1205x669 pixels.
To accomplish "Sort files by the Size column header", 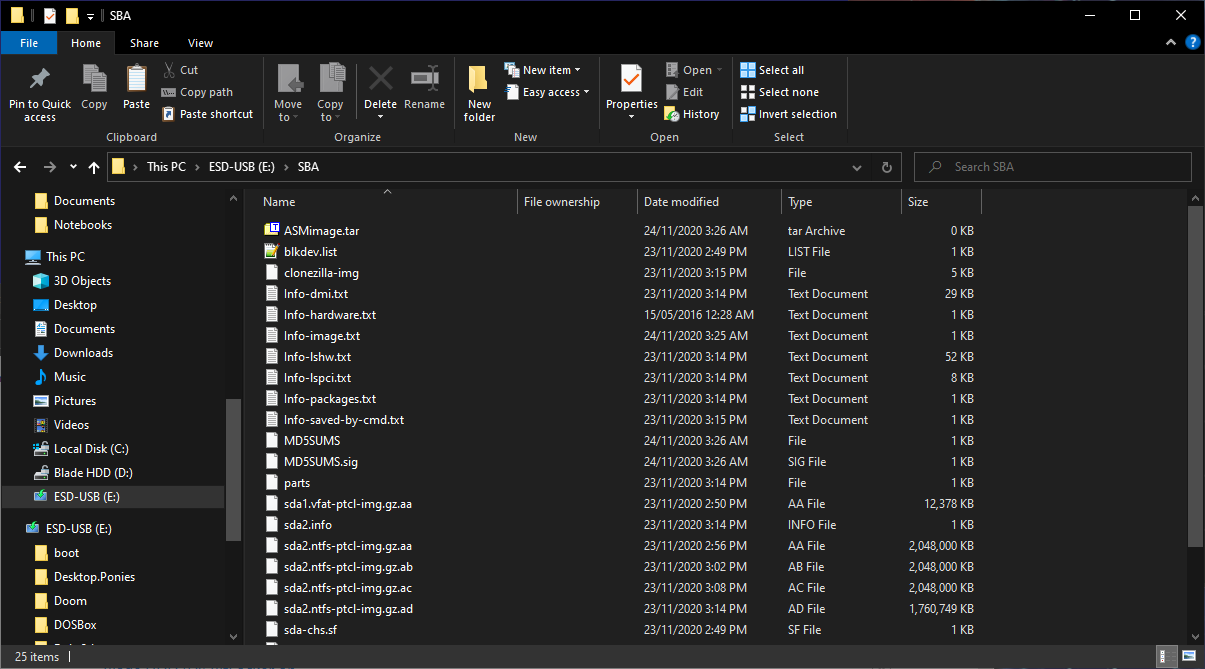I will [941, 202].
